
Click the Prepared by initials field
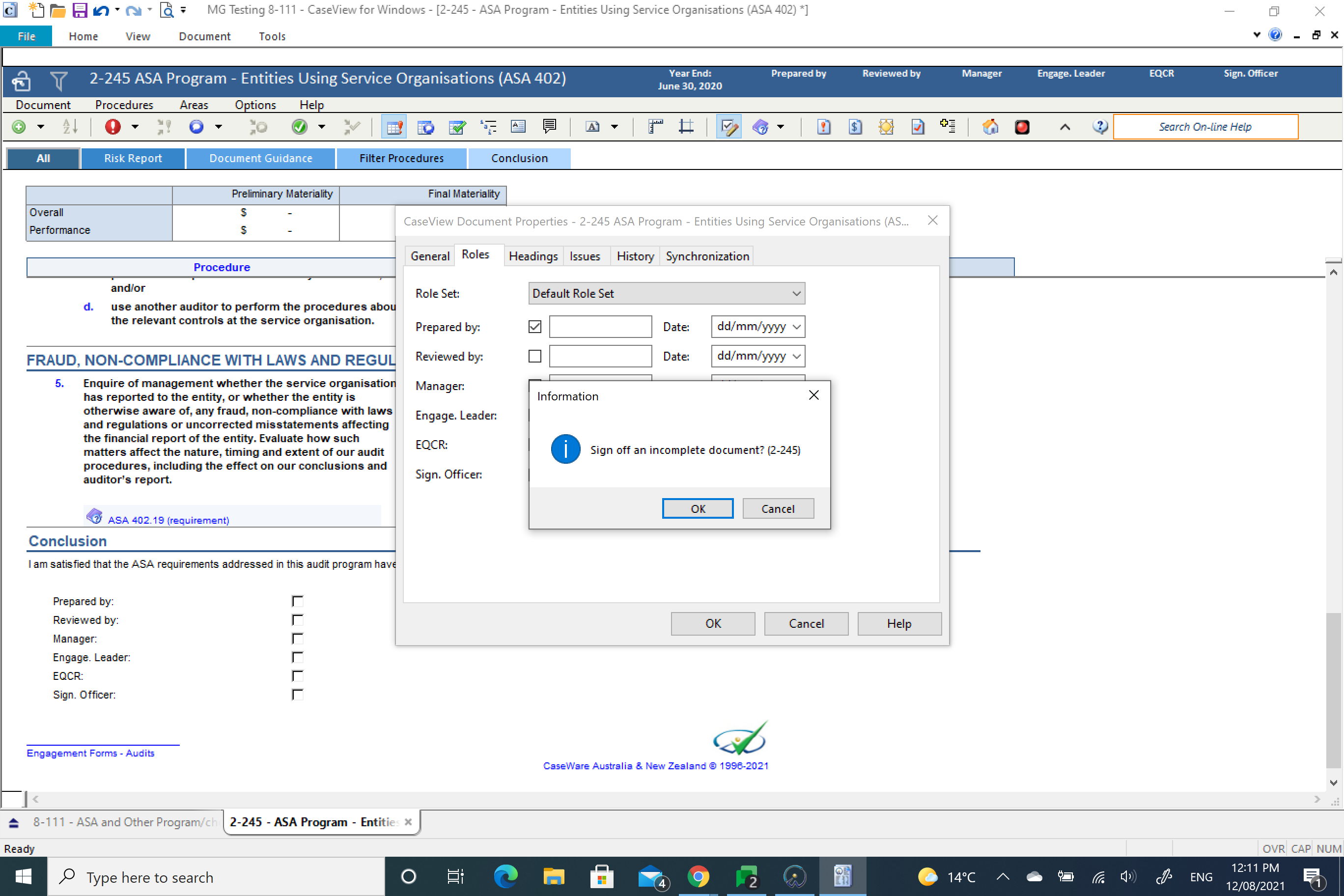600,327
